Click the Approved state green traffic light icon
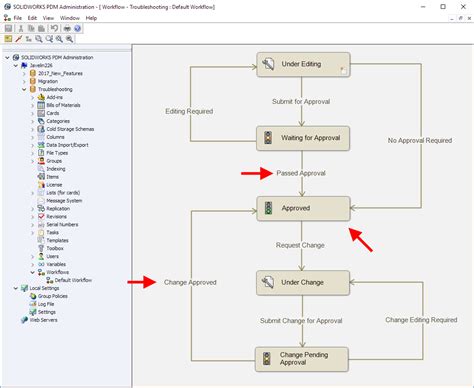 coord(268,208)
